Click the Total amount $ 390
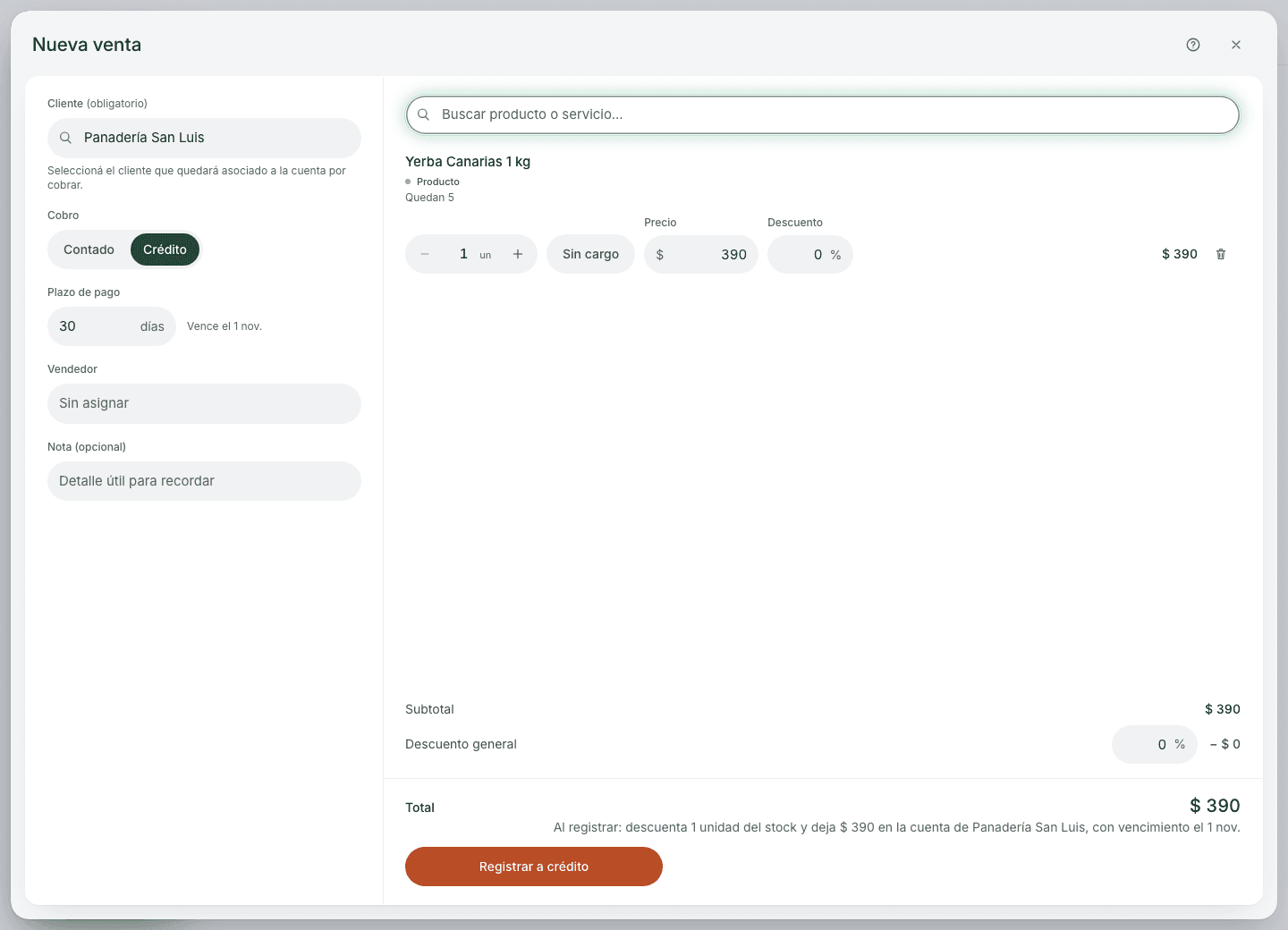Viewport: 1288px width, 930px height. [1215, 806]
